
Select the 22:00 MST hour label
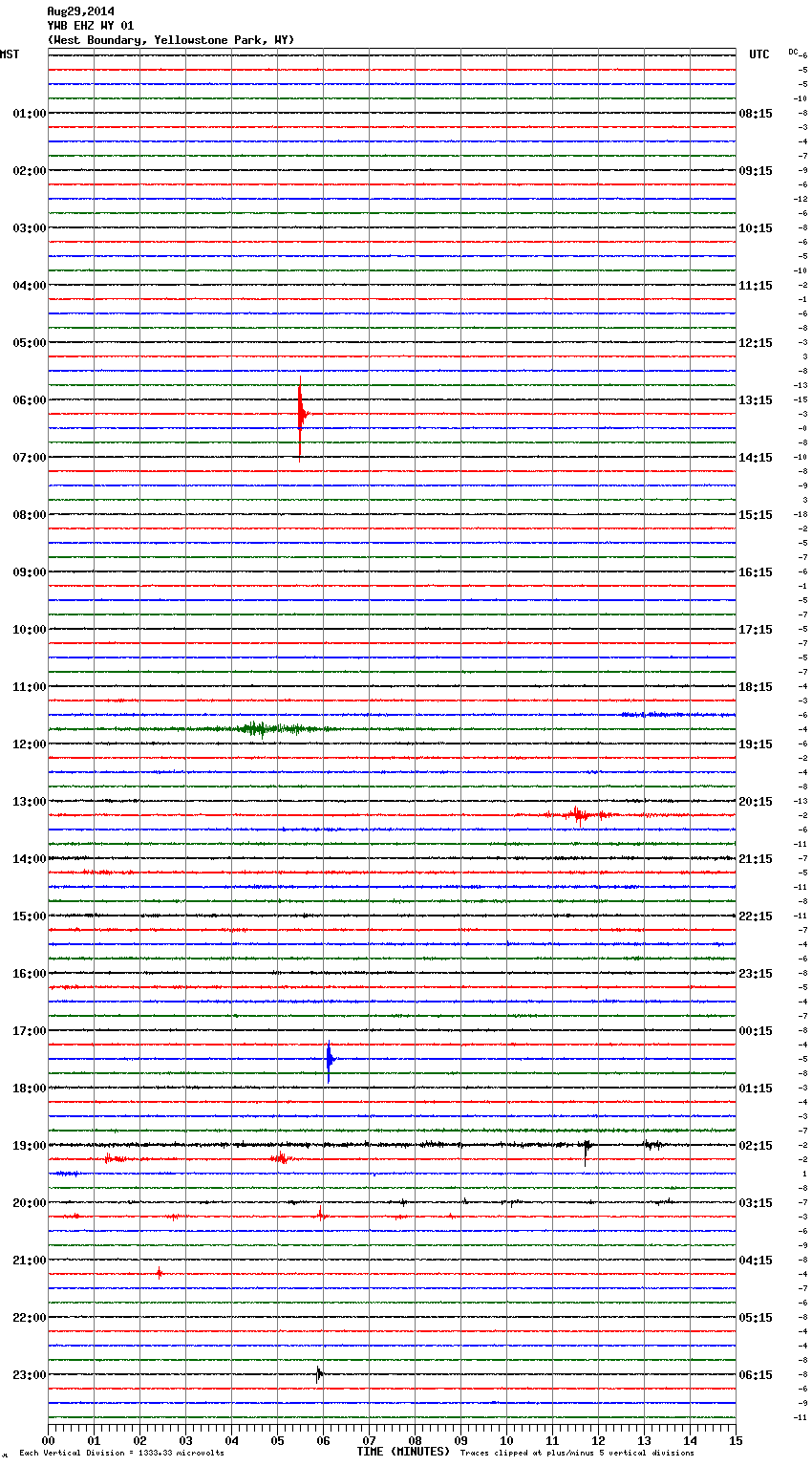point(30,1318)
